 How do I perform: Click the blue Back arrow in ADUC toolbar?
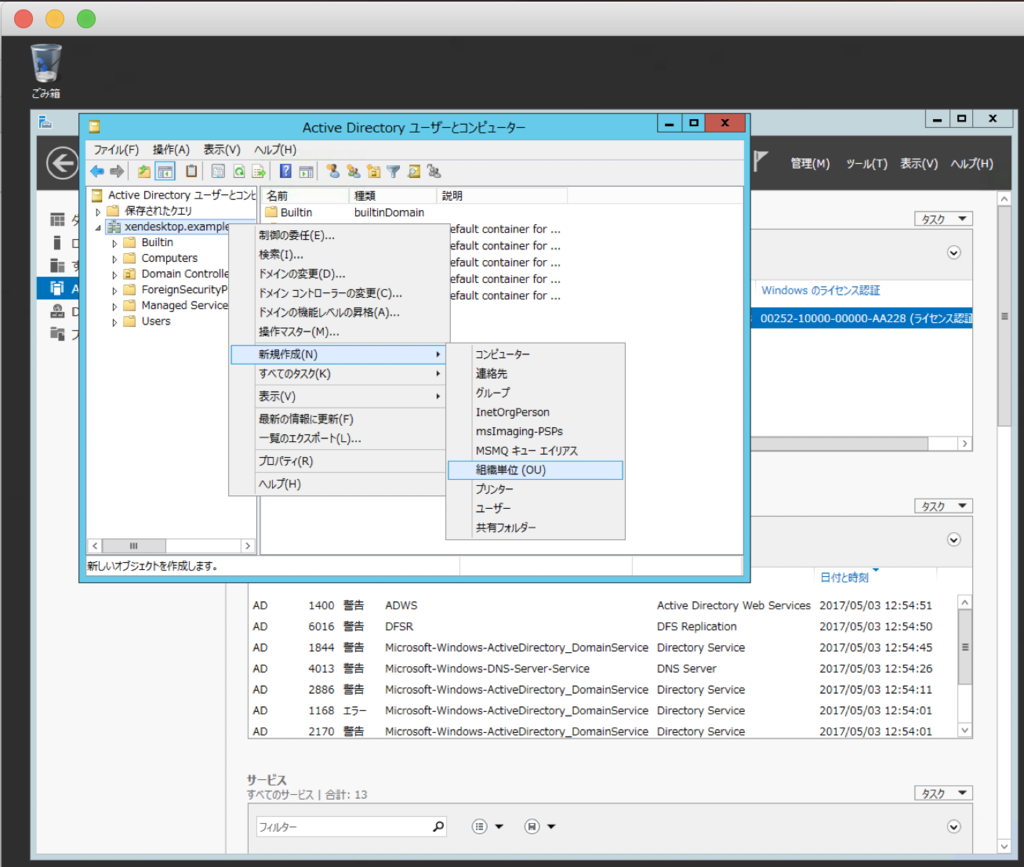[x=97, y=171]
